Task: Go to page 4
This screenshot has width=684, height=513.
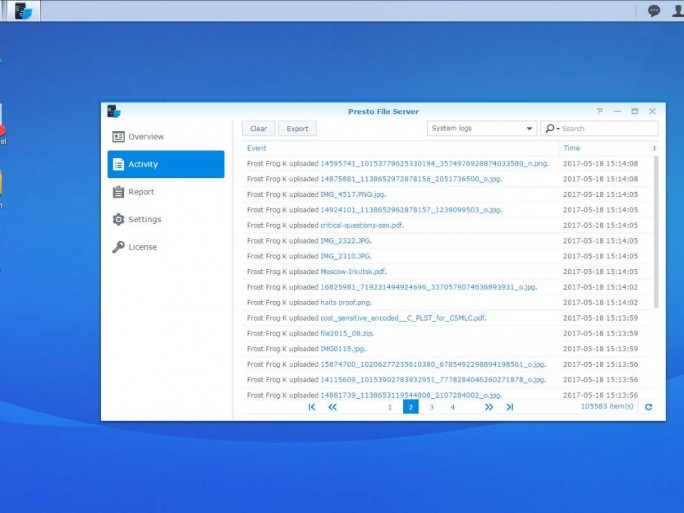Action: pyautogui.click(x=452, y=407)
